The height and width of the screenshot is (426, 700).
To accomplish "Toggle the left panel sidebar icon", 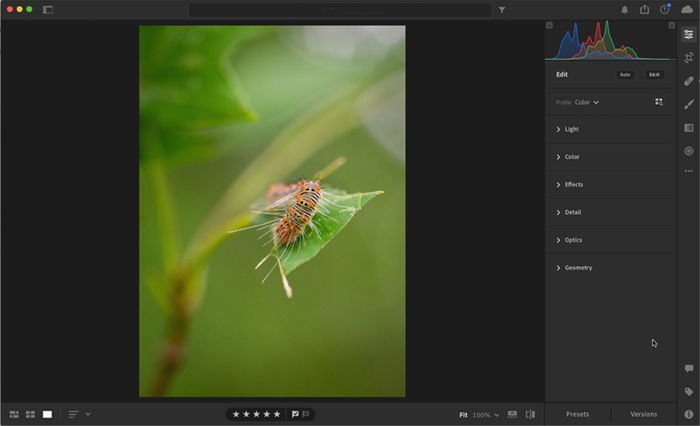I will click(48, 10).
